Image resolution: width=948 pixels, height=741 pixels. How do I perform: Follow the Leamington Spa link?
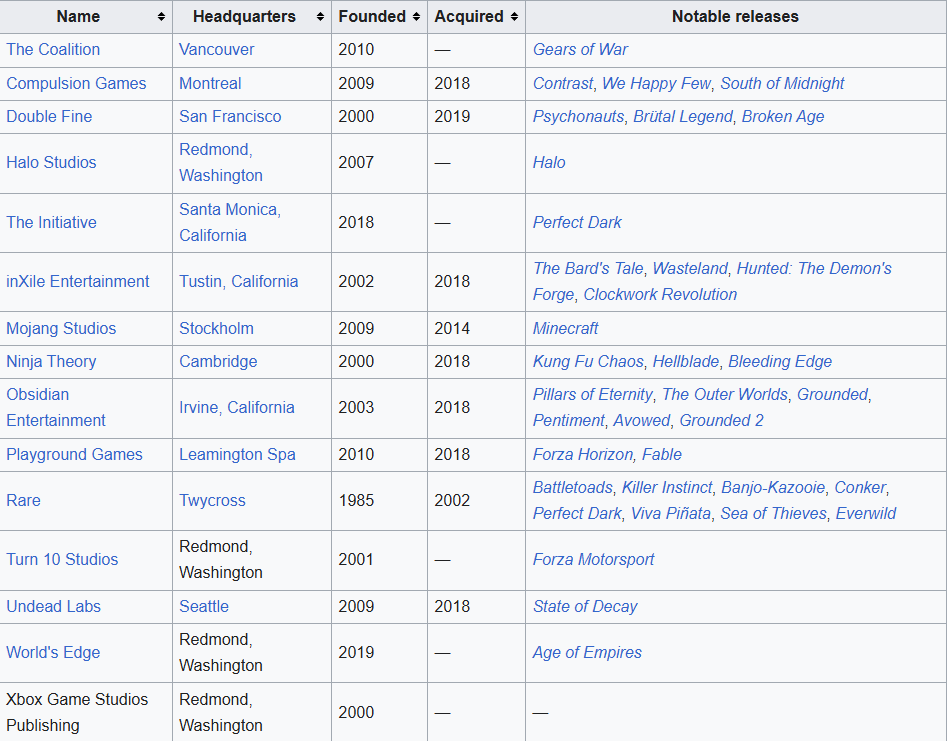[237, 455]
